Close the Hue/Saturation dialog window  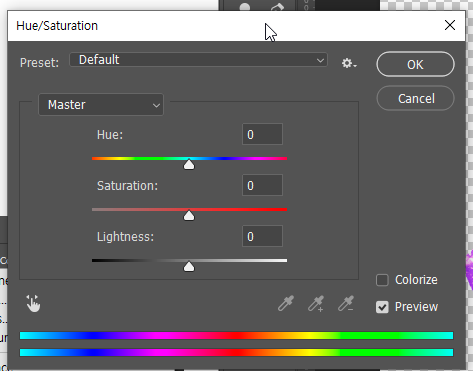click(x=450, y=25)
